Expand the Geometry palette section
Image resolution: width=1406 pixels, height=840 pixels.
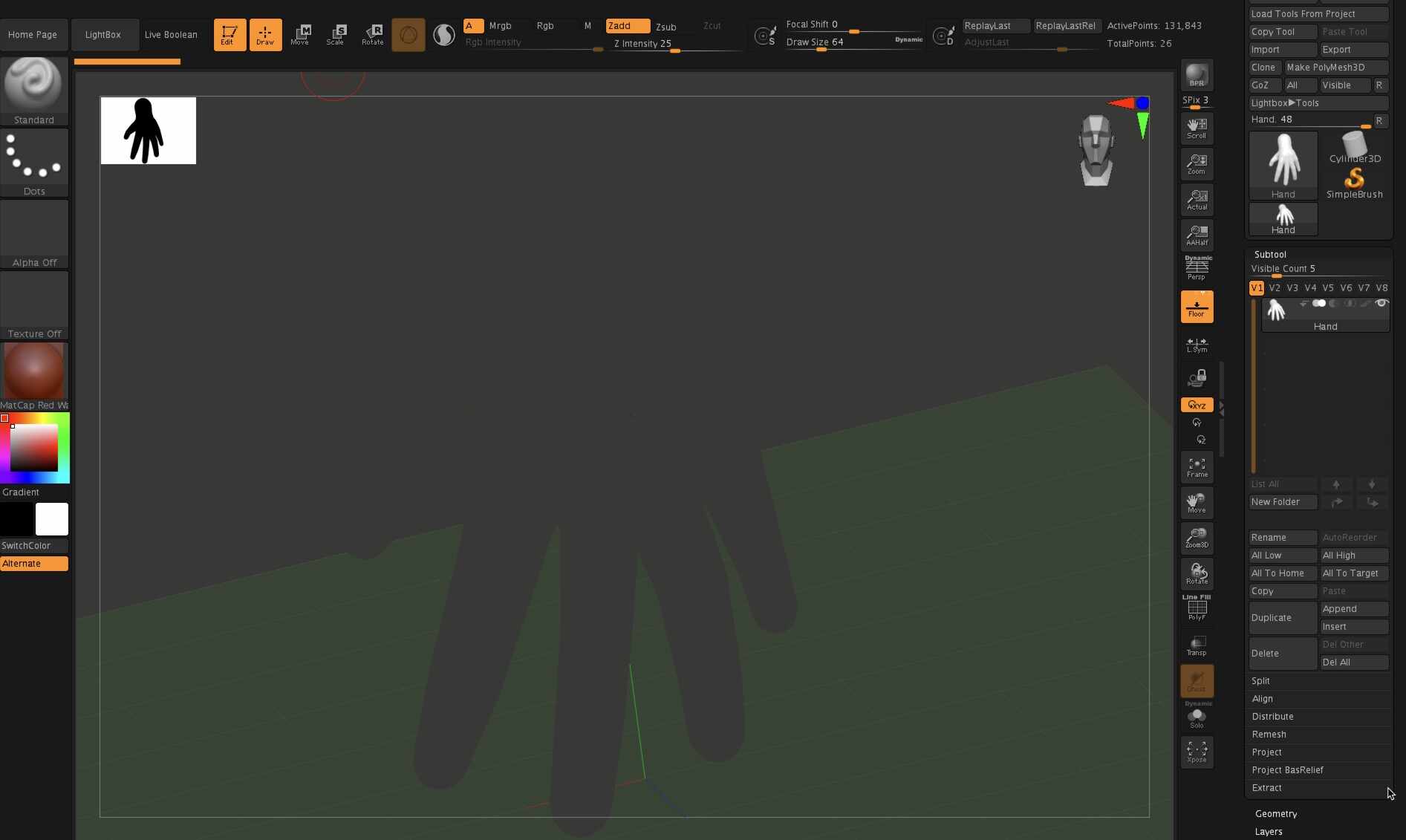point(1276,814)
